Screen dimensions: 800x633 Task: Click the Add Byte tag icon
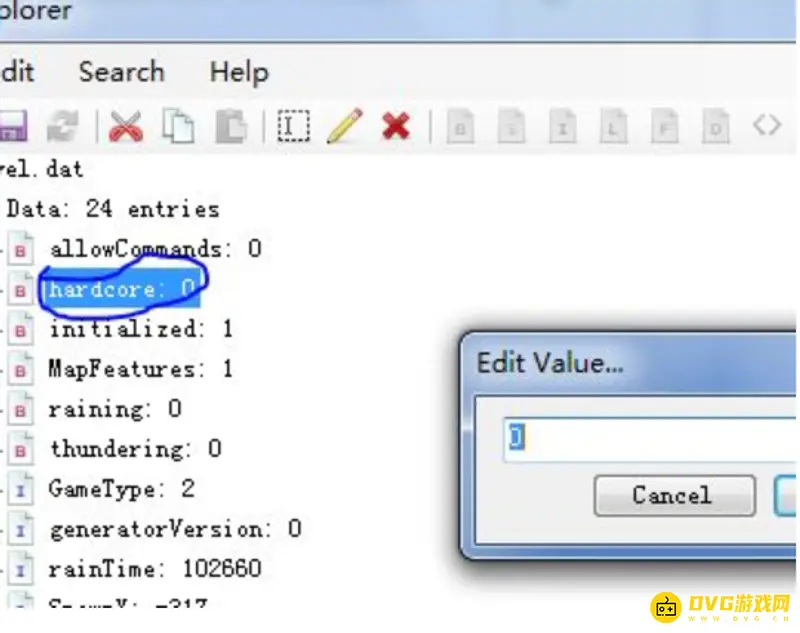pos(460,127)
